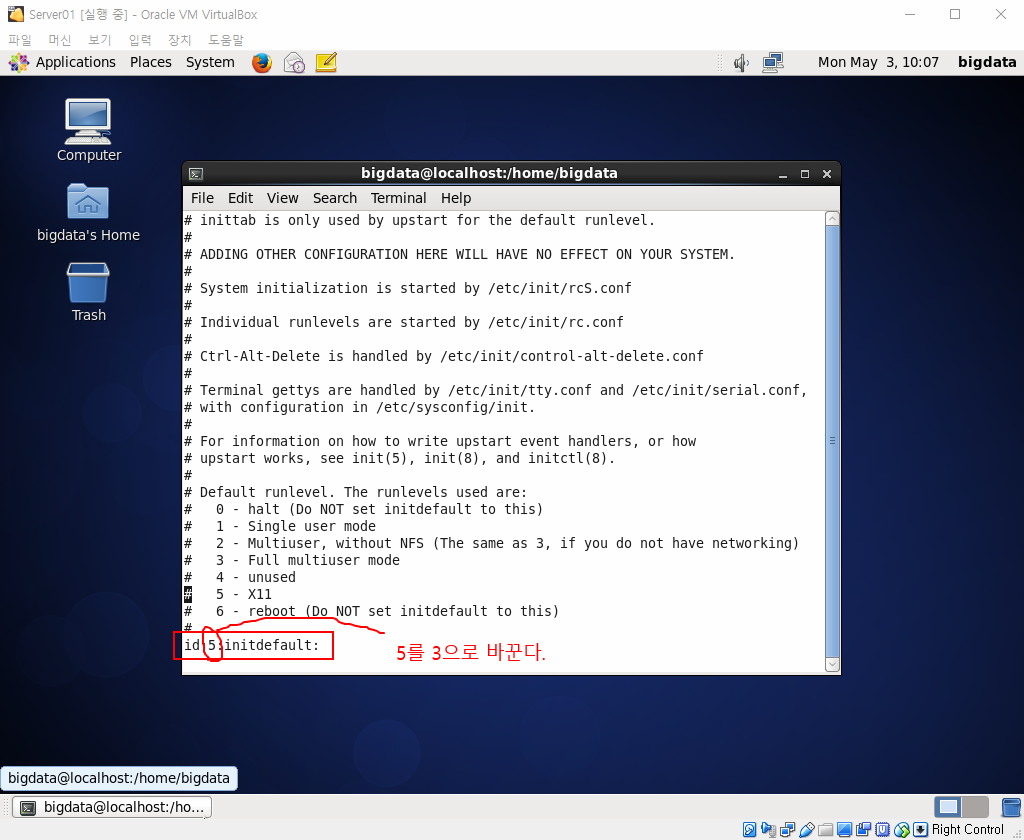The height and width of the screenshot is (840, 1024).
Task: Click the date and time clock
Action: pos(878,62)
